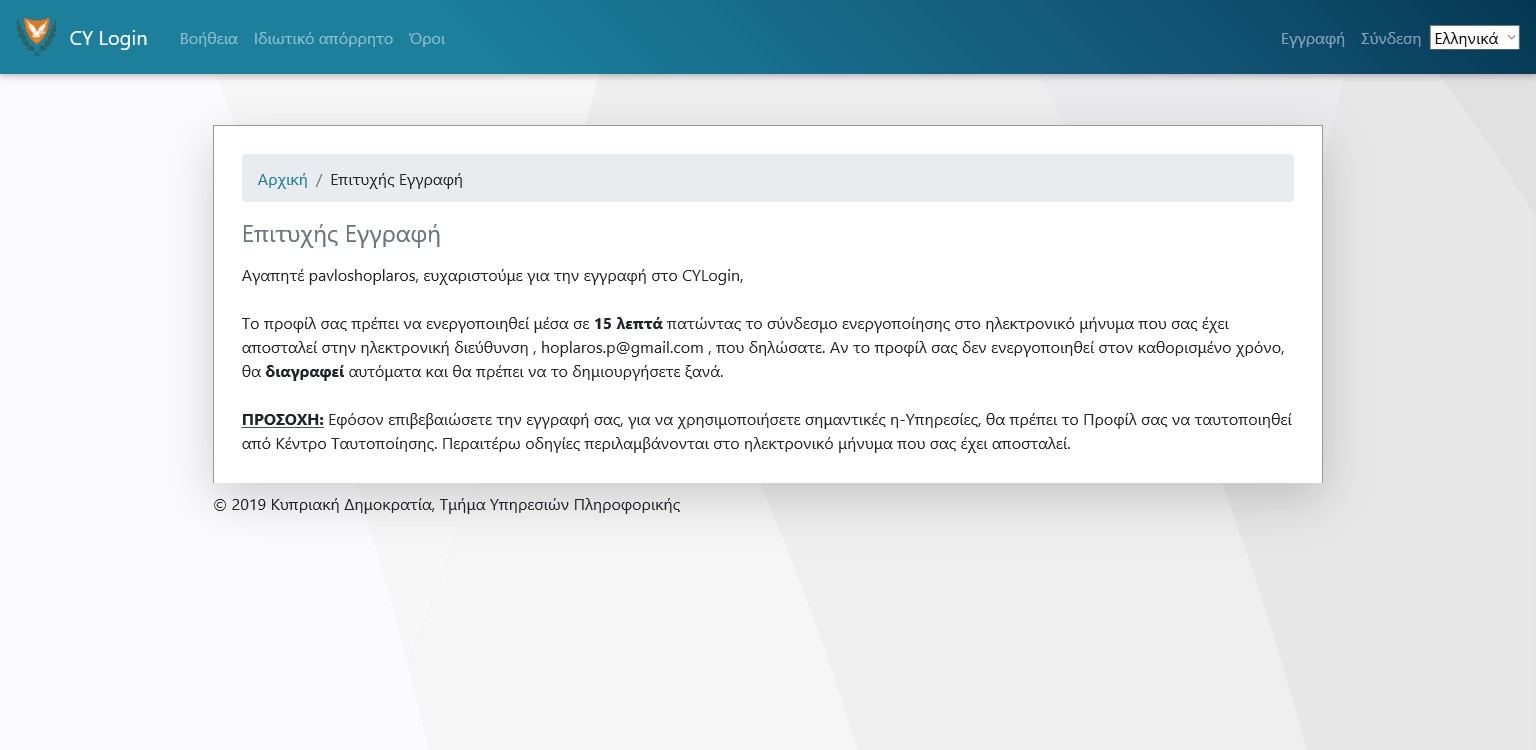The width and height of the screenshot is (1536, 750).
Task: Click the bold 15 λεπτά text
Action: coord(628,323)
